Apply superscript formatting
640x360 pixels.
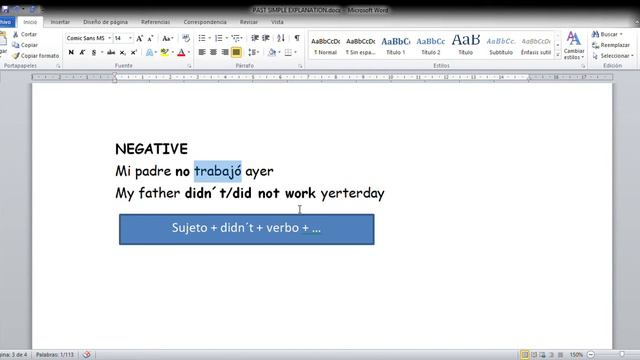tap(133, 52)
